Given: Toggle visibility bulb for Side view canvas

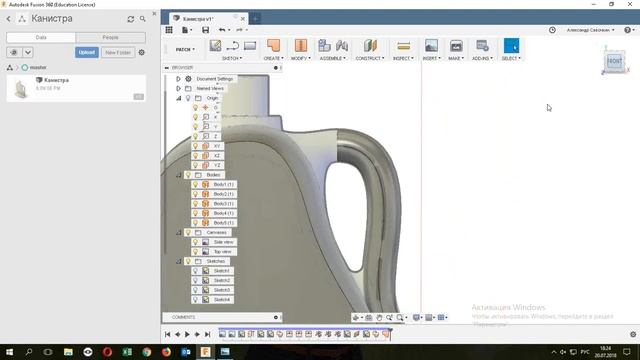Looking at the screenshot, I should [x=195, y=242].
